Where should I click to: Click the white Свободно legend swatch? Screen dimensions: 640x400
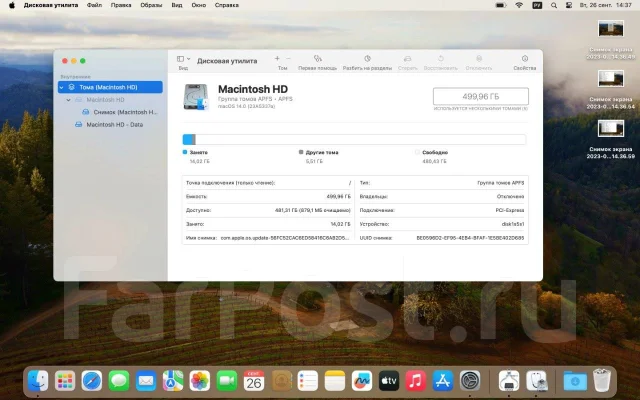pyautogui.click(x=417, y=152)
